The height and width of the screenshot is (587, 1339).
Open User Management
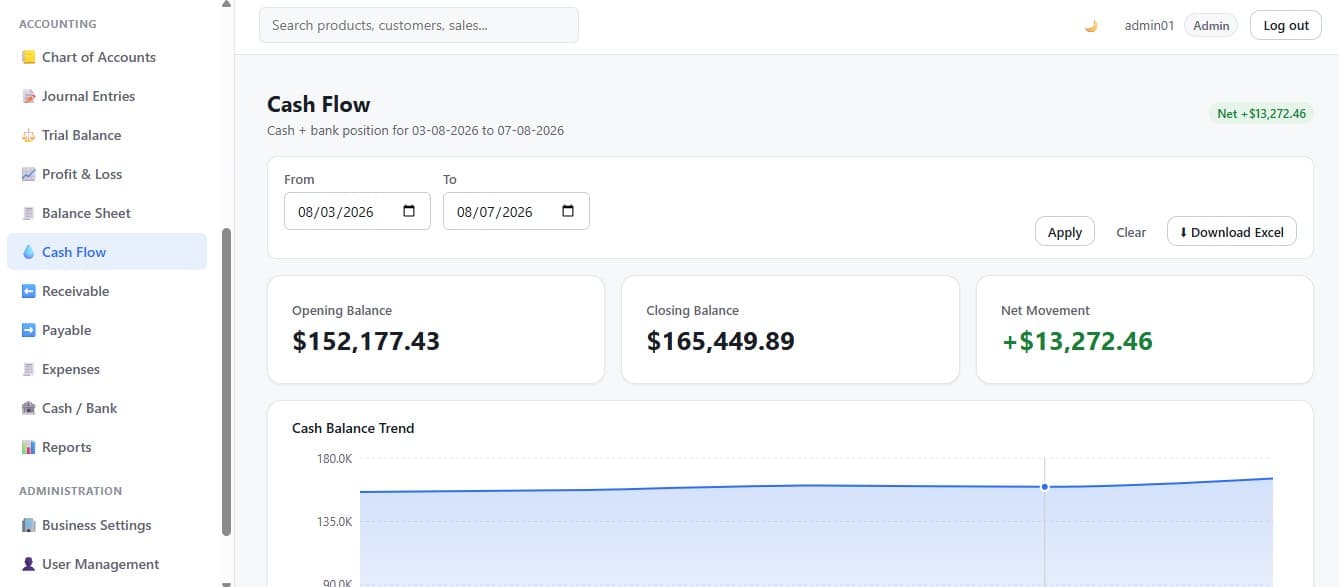click(x=107, y=564)
